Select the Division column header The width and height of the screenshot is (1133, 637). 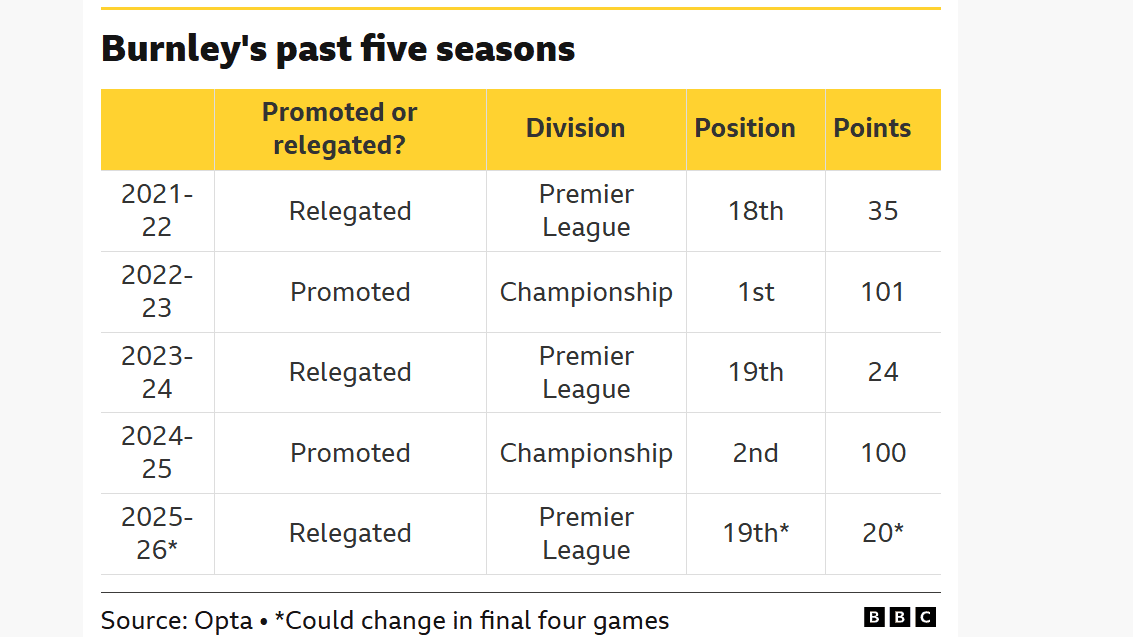coord(575,129)
